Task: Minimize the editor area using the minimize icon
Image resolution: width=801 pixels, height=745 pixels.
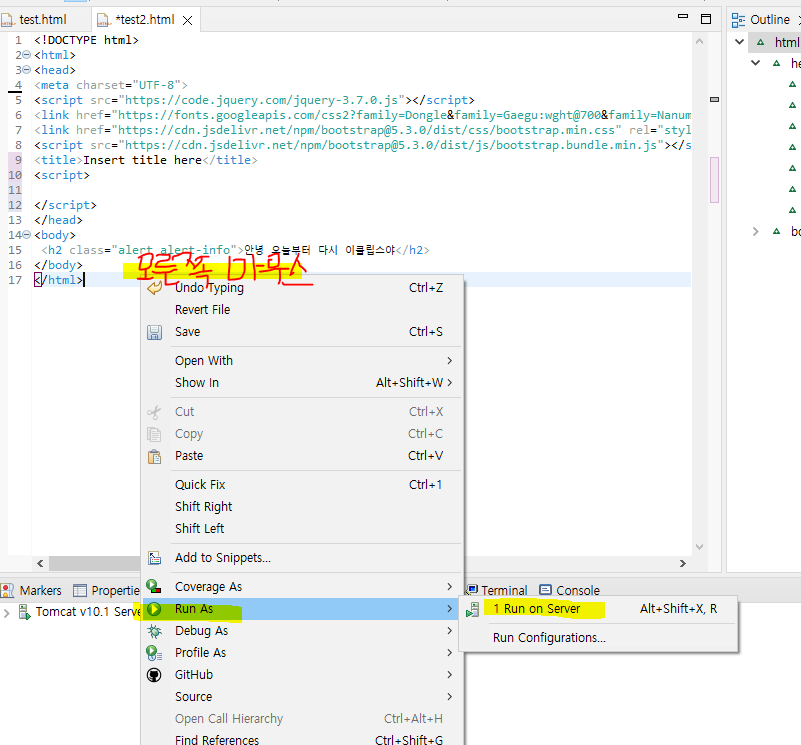Action: point(683,17)
